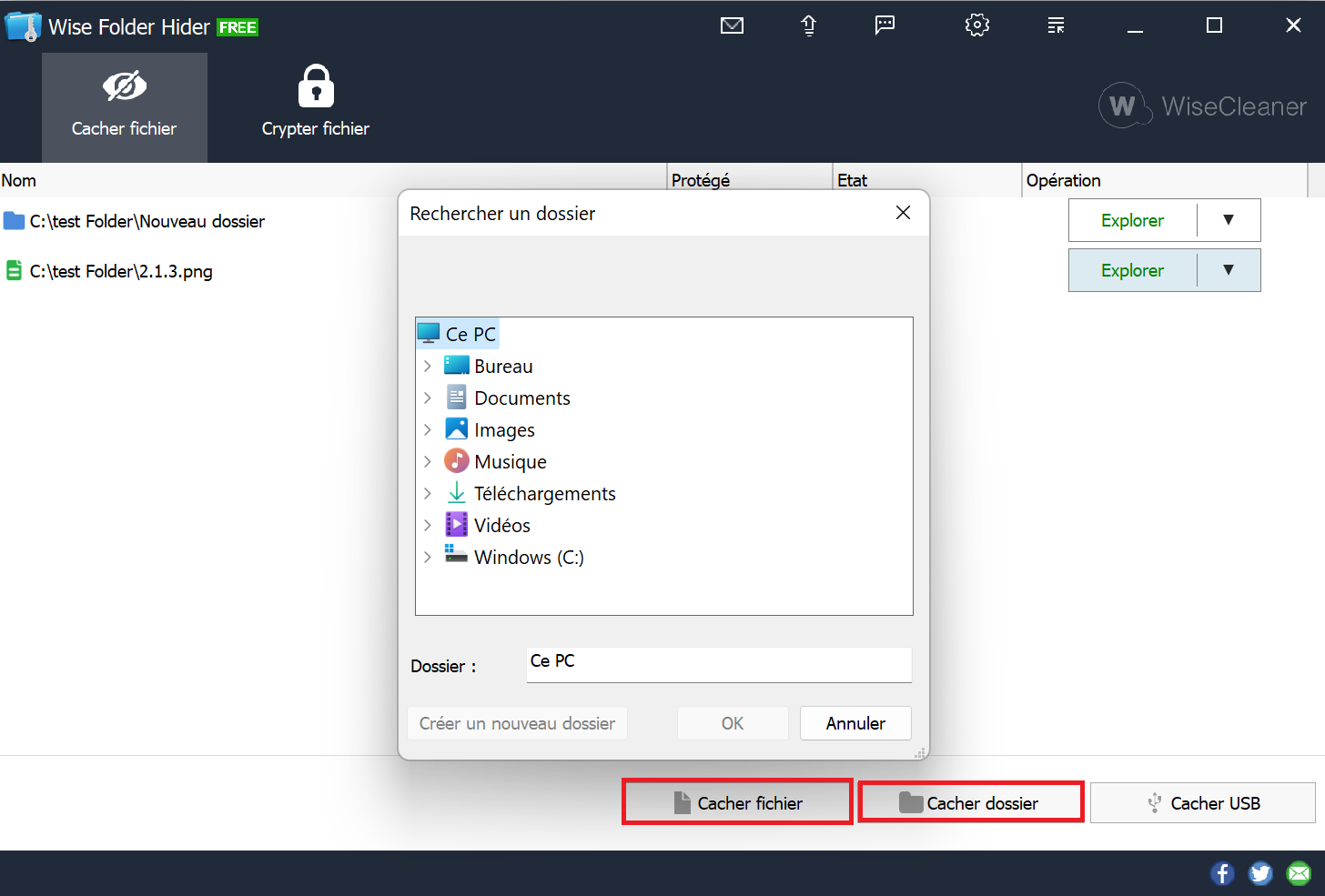Expand the Windows (C:) tree node
Screen dimensions: 1325x896
click(x=427, y=557)
